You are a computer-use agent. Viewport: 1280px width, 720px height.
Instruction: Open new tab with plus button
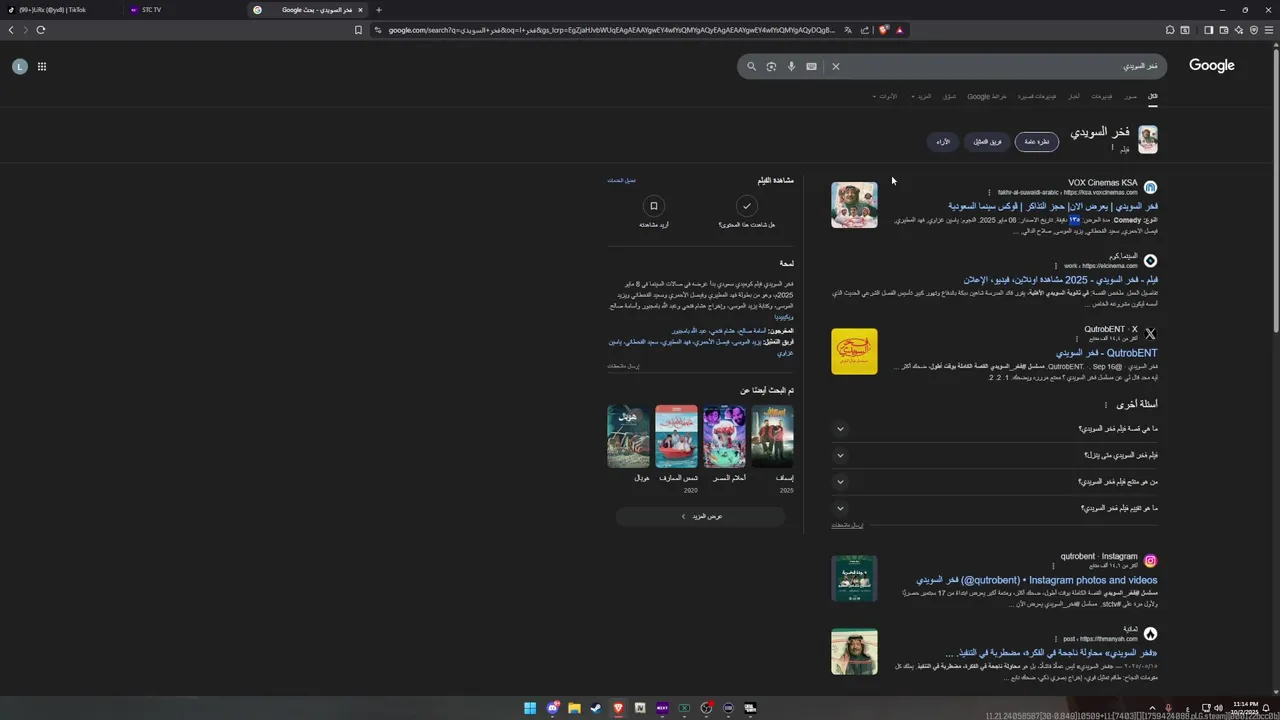[x=378, y=10]
